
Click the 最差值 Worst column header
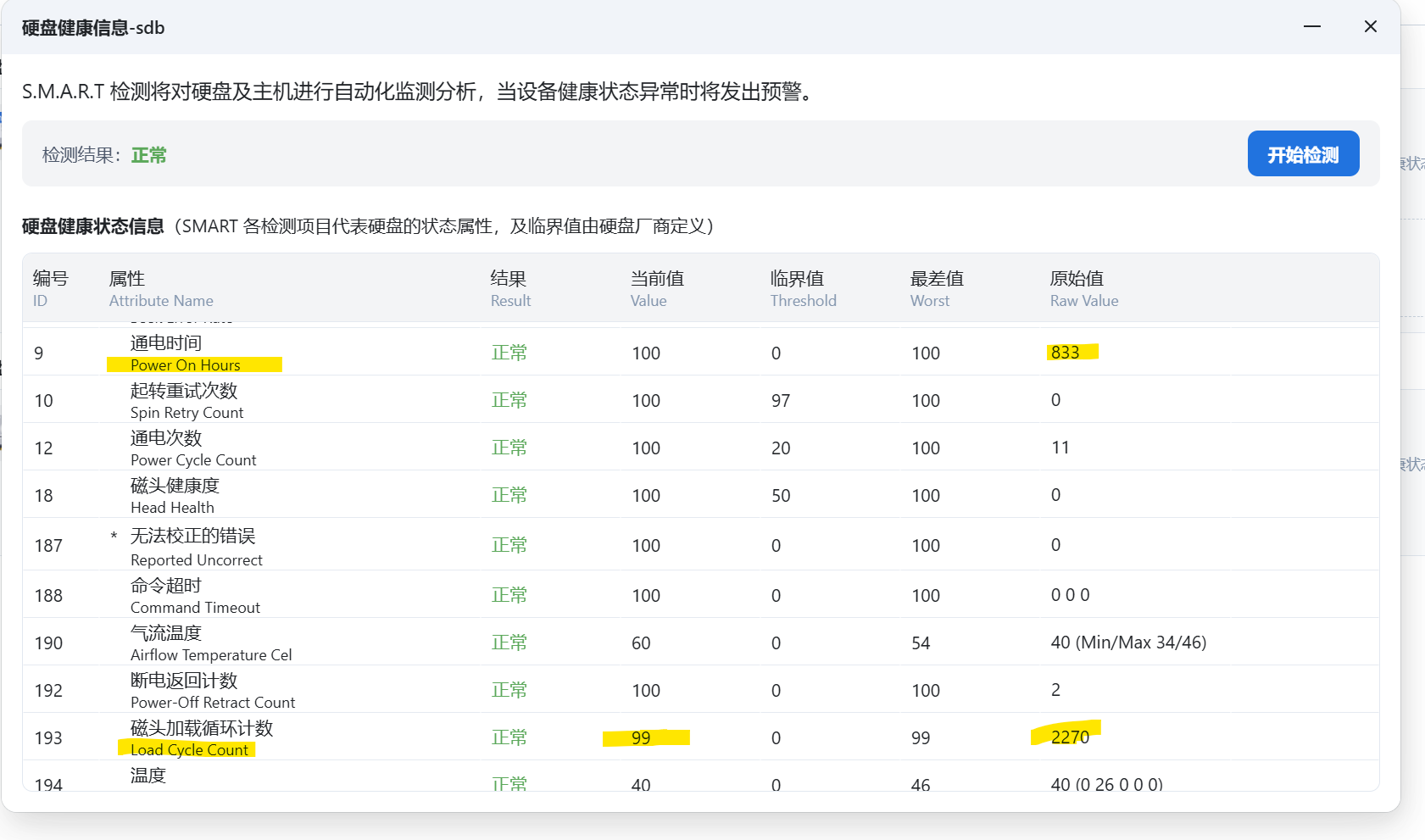pyautogui.click(x=937, y=288)
